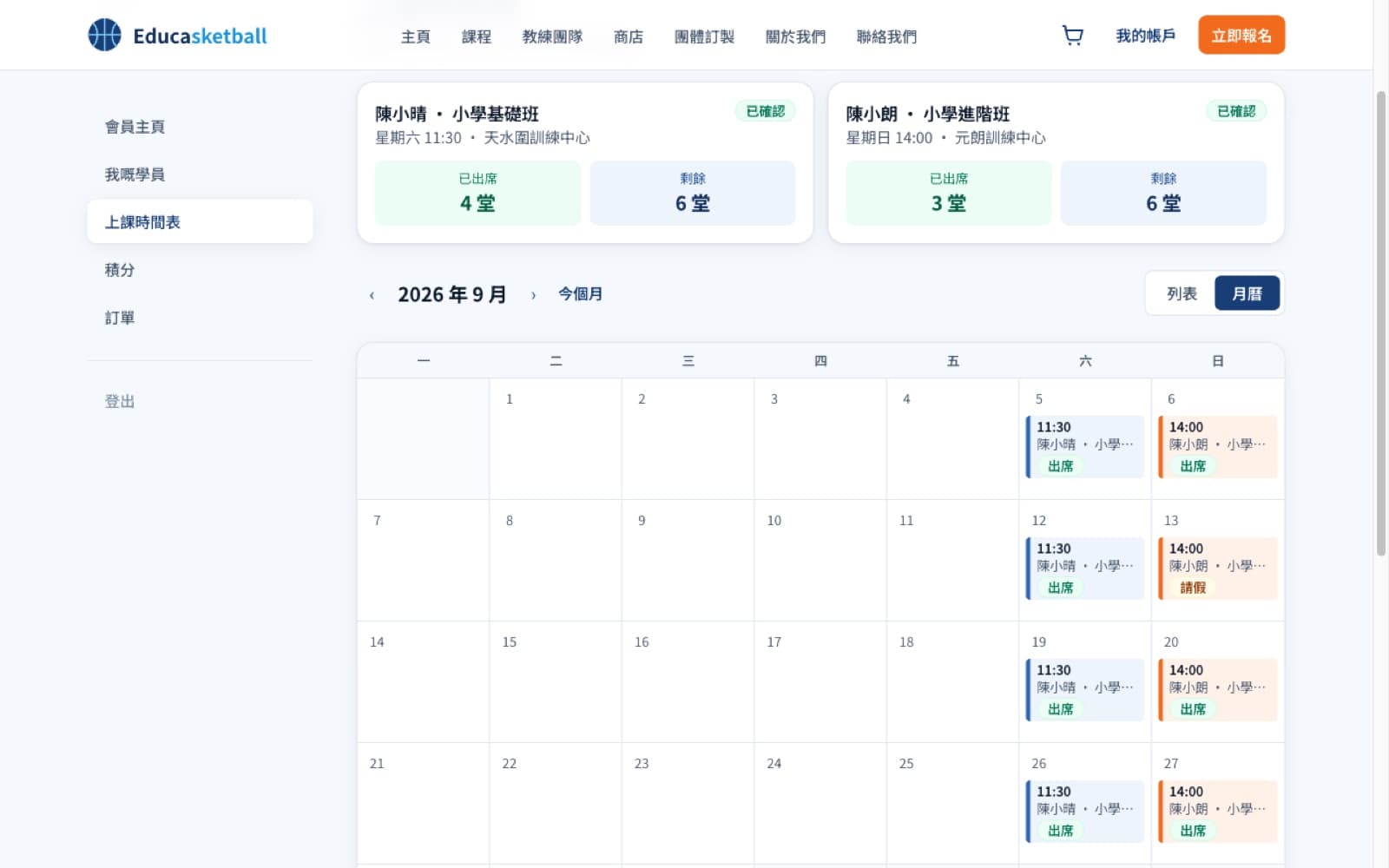1389x868 pixels.
Task: Open 11:30 class on September 19
Action: coord(1085,690)
